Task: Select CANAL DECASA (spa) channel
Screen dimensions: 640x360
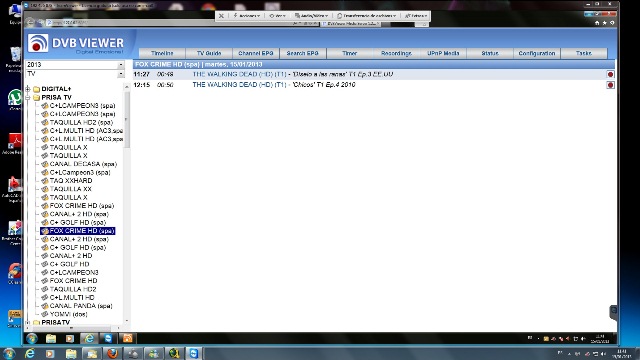Action: click(x=83, y=164)
